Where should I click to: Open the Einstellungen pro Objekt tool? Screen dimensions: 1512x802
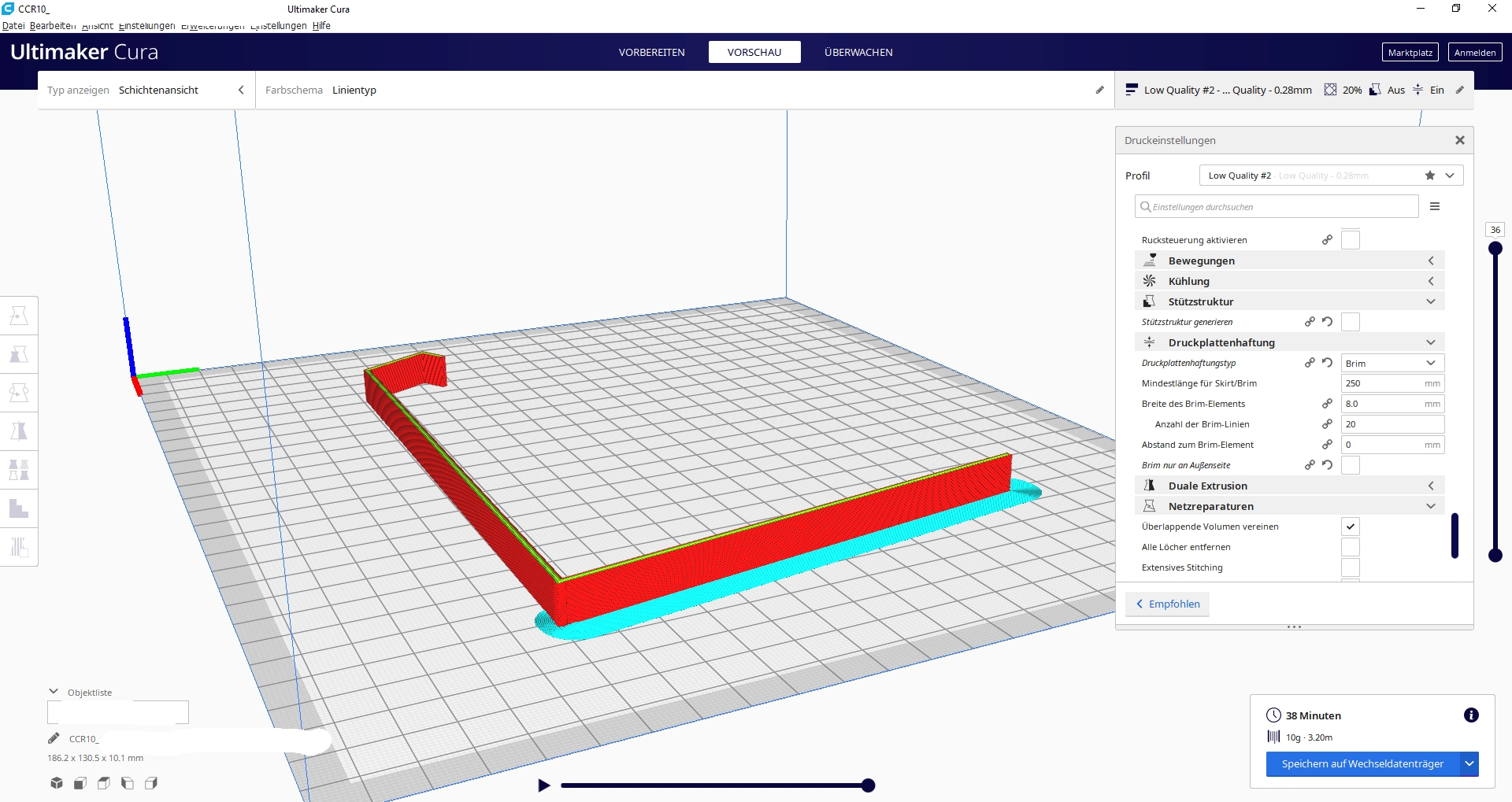click(20, 470)
